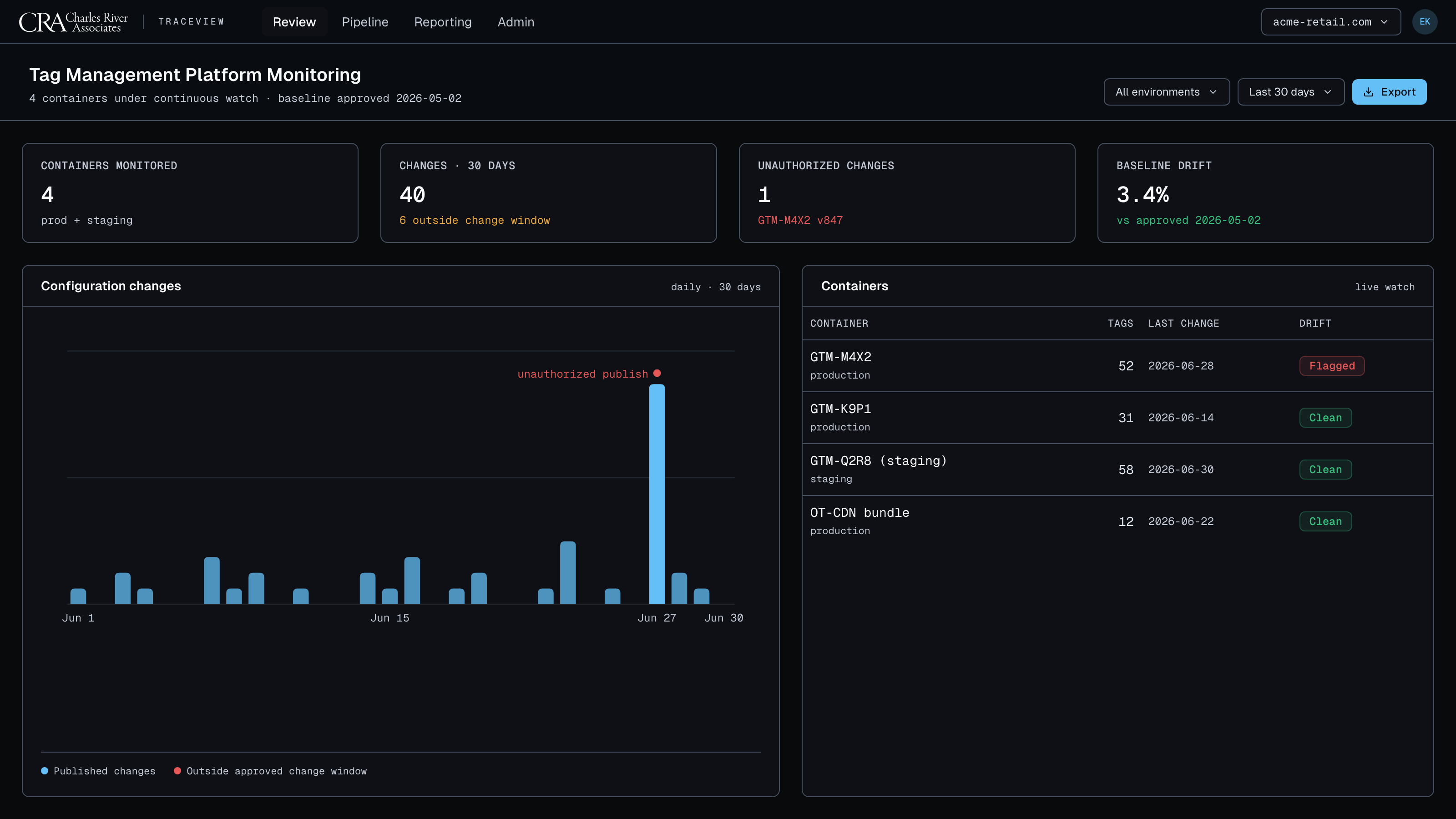Select the OT-CDN bundle container name
The image size is (1456, 819).
pyautogui.click(x=859, y=513)
